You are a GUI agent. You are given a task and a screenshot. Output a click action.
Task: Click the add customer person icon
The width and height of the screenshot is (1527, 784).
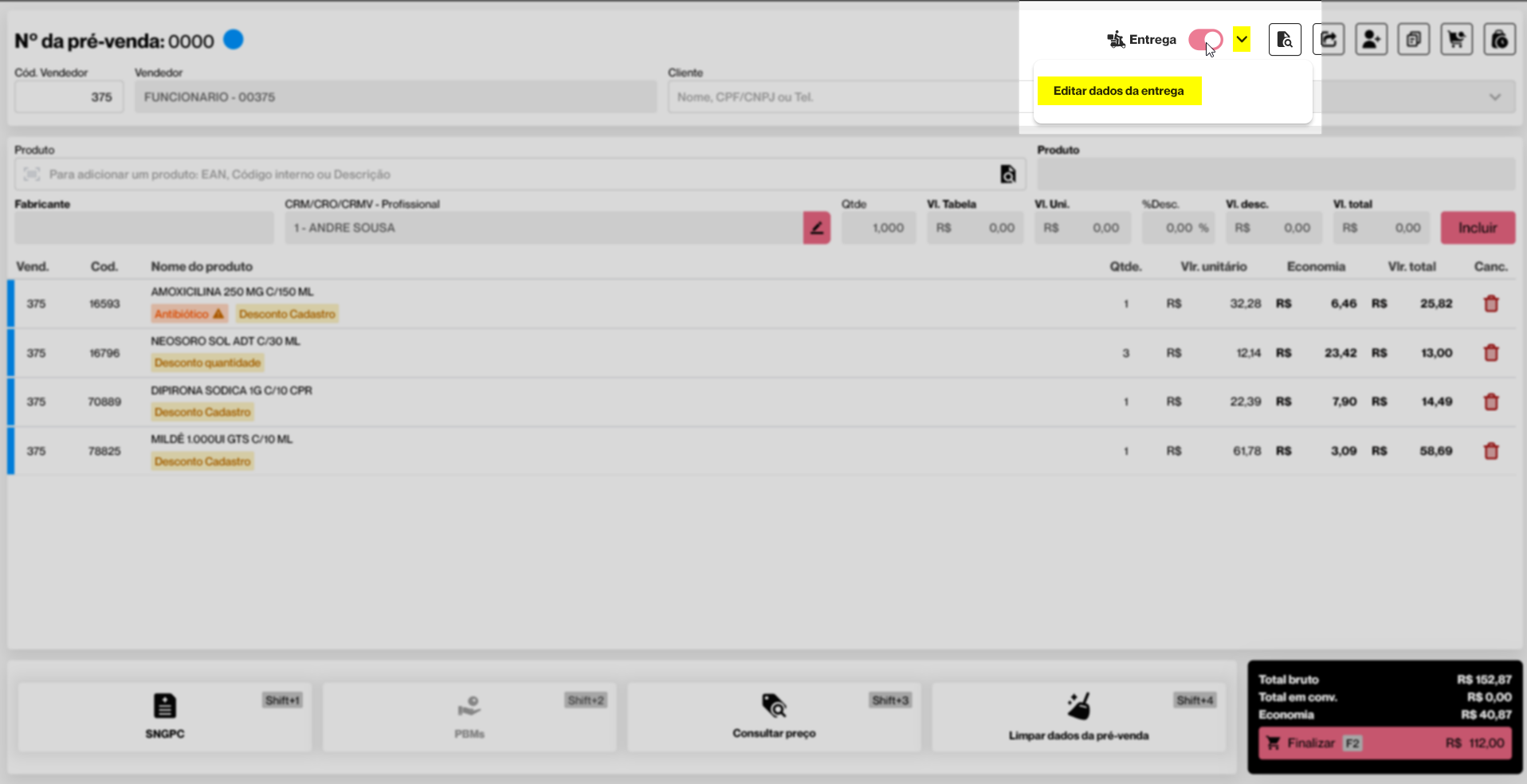point(1371,40)
